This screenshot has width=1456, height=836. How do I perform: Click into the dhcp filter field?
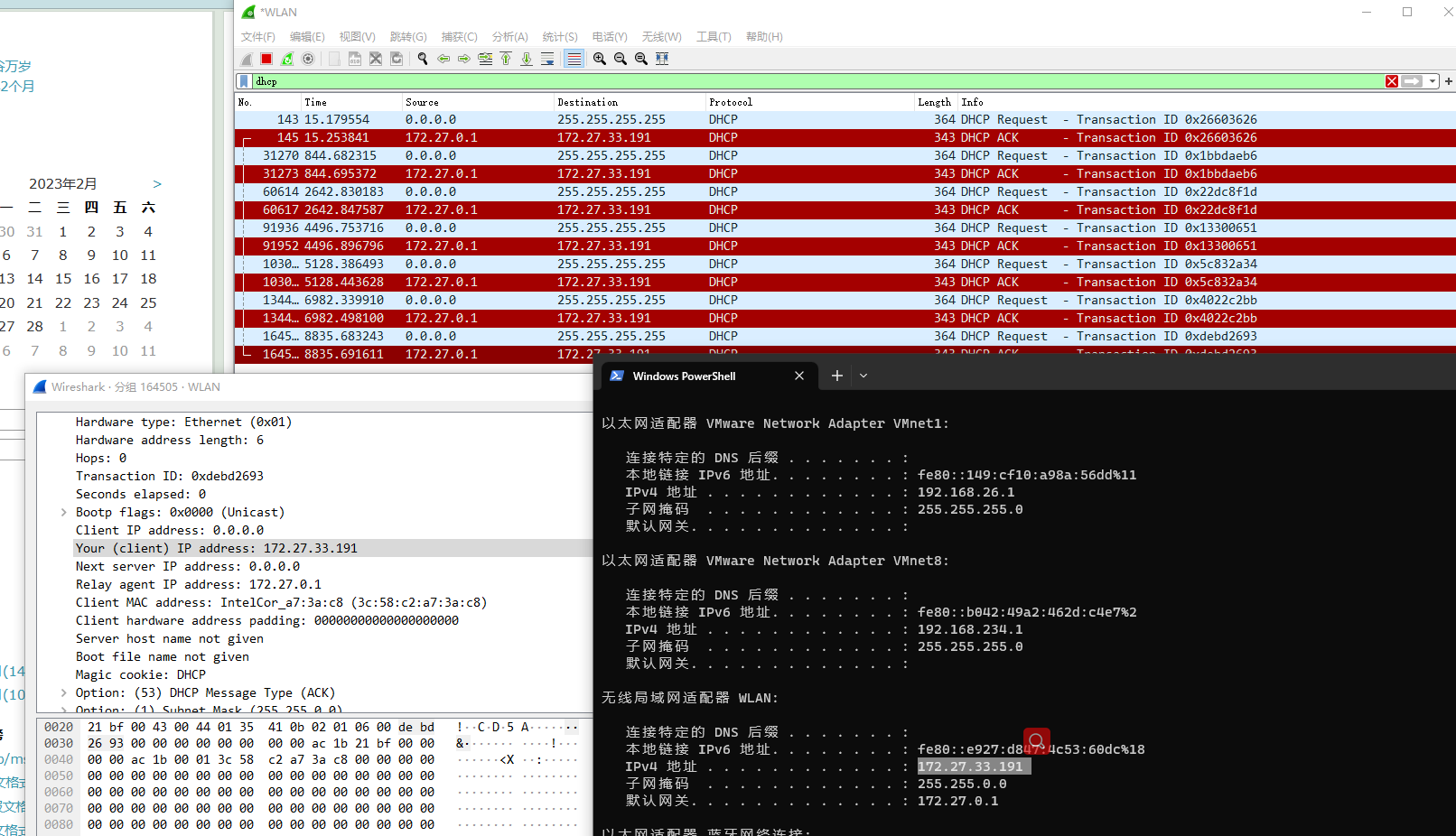[x=817, y=81]
